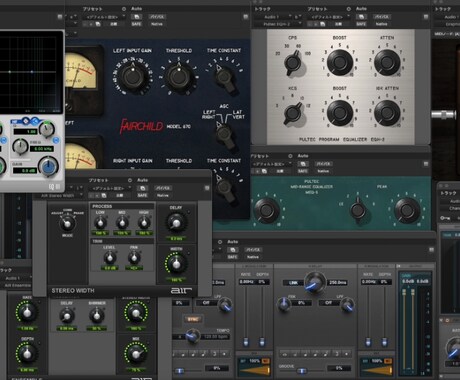Click Stereo Width WIDTH knob
This screenshot has width=460, height=380.
click(x=176, y=264)
